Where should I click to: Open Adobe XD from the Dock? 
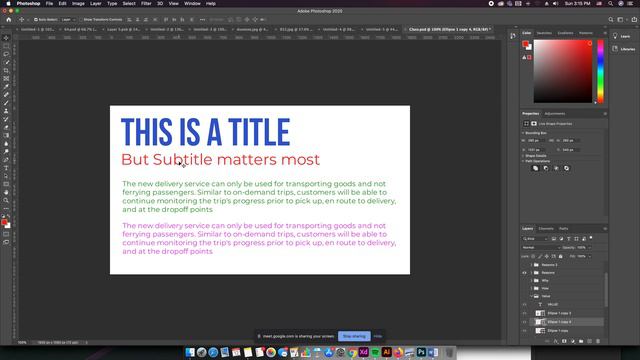tap(363, 352)
